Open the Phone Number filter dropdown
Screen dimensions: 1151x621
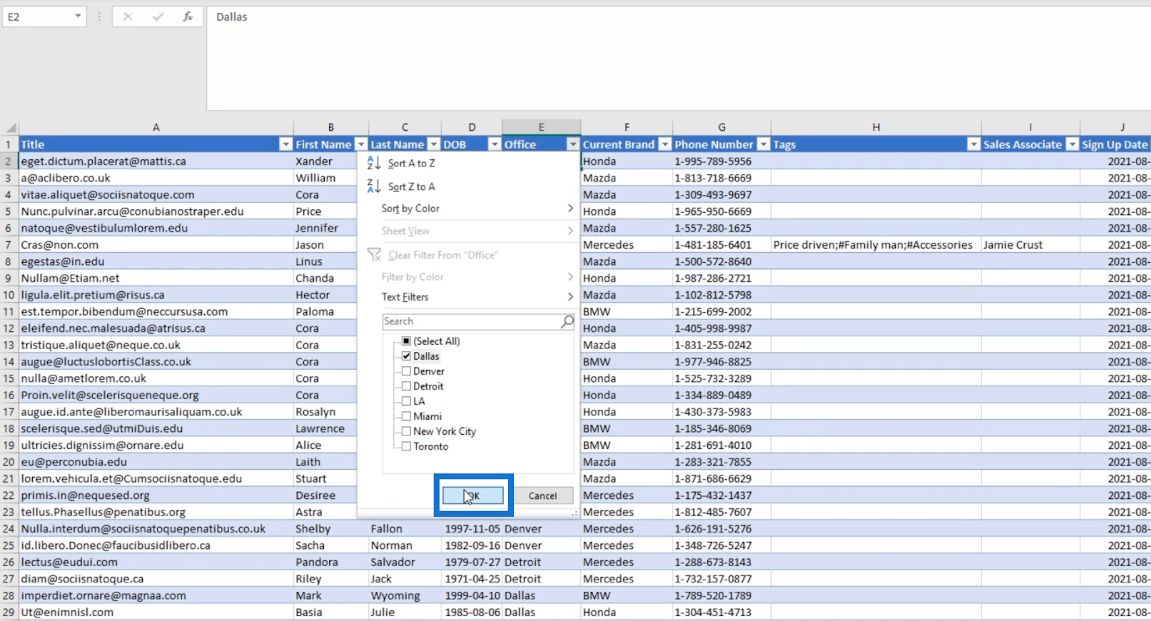click(763, 145)
